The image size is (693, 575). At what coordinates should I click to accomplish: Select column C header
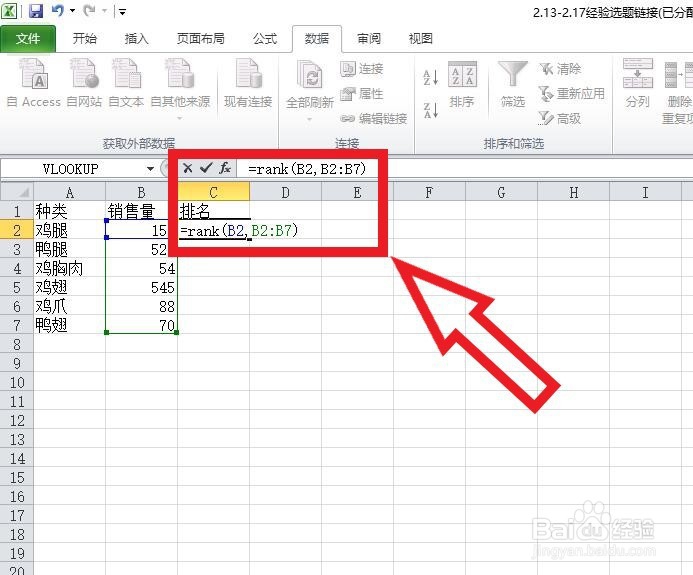(x=213, y=193)
